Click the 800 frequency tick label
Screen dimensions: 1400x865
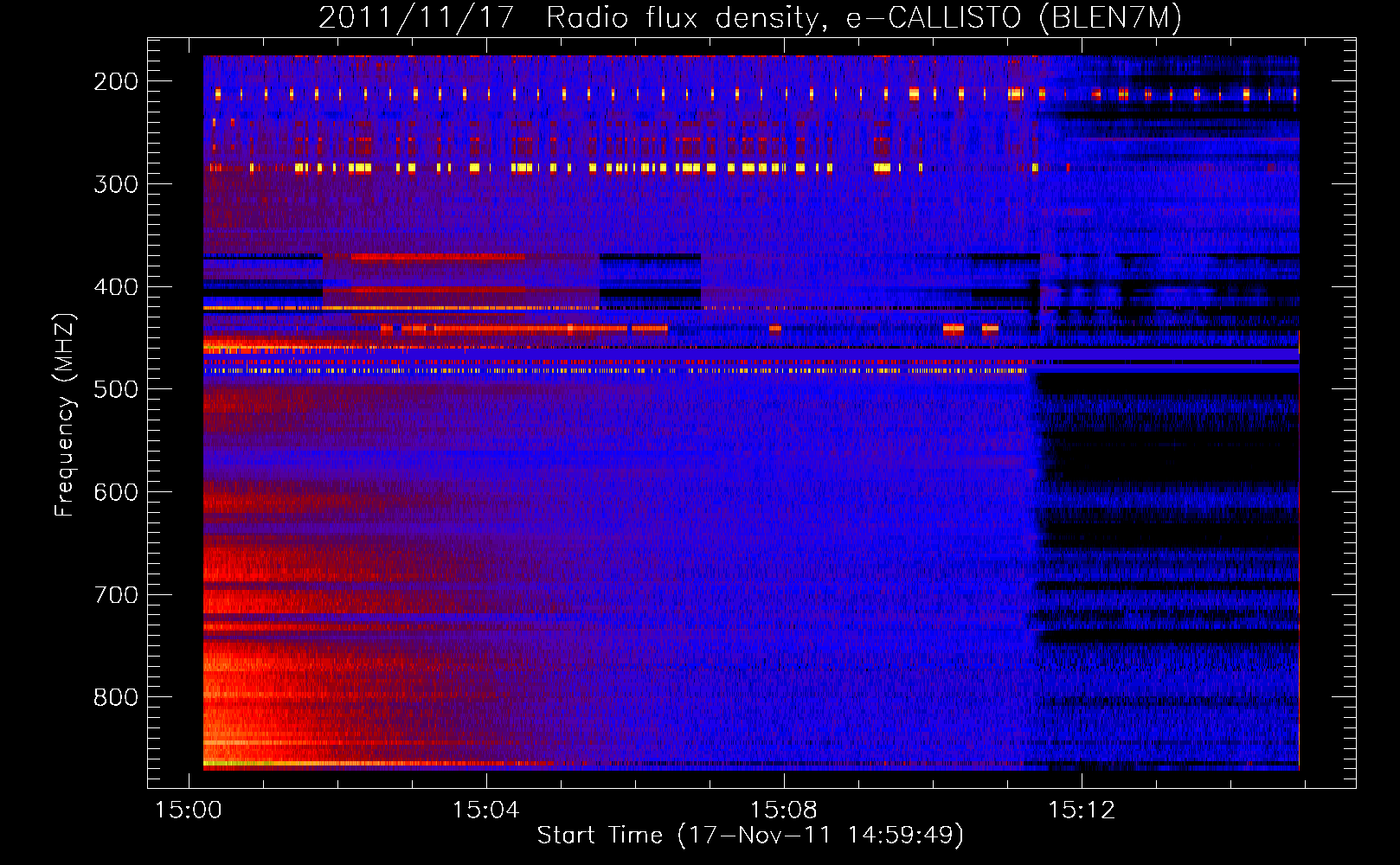click(116, 698)
